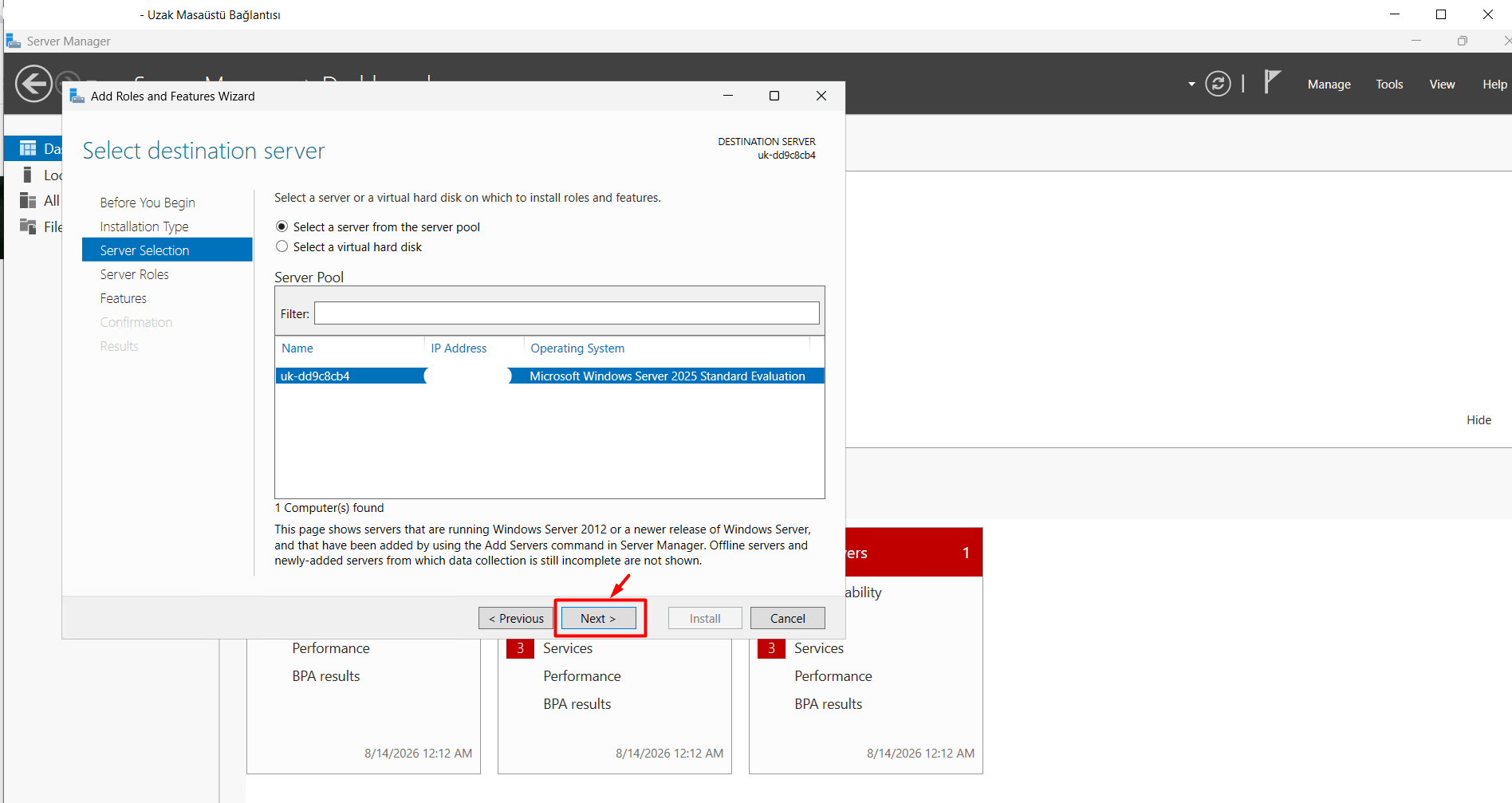Viewport: 1512px width, 803px height.
Task: Minimize the Uzak Masaüstü Bağlantısı window
Action: click(1395, 14)
